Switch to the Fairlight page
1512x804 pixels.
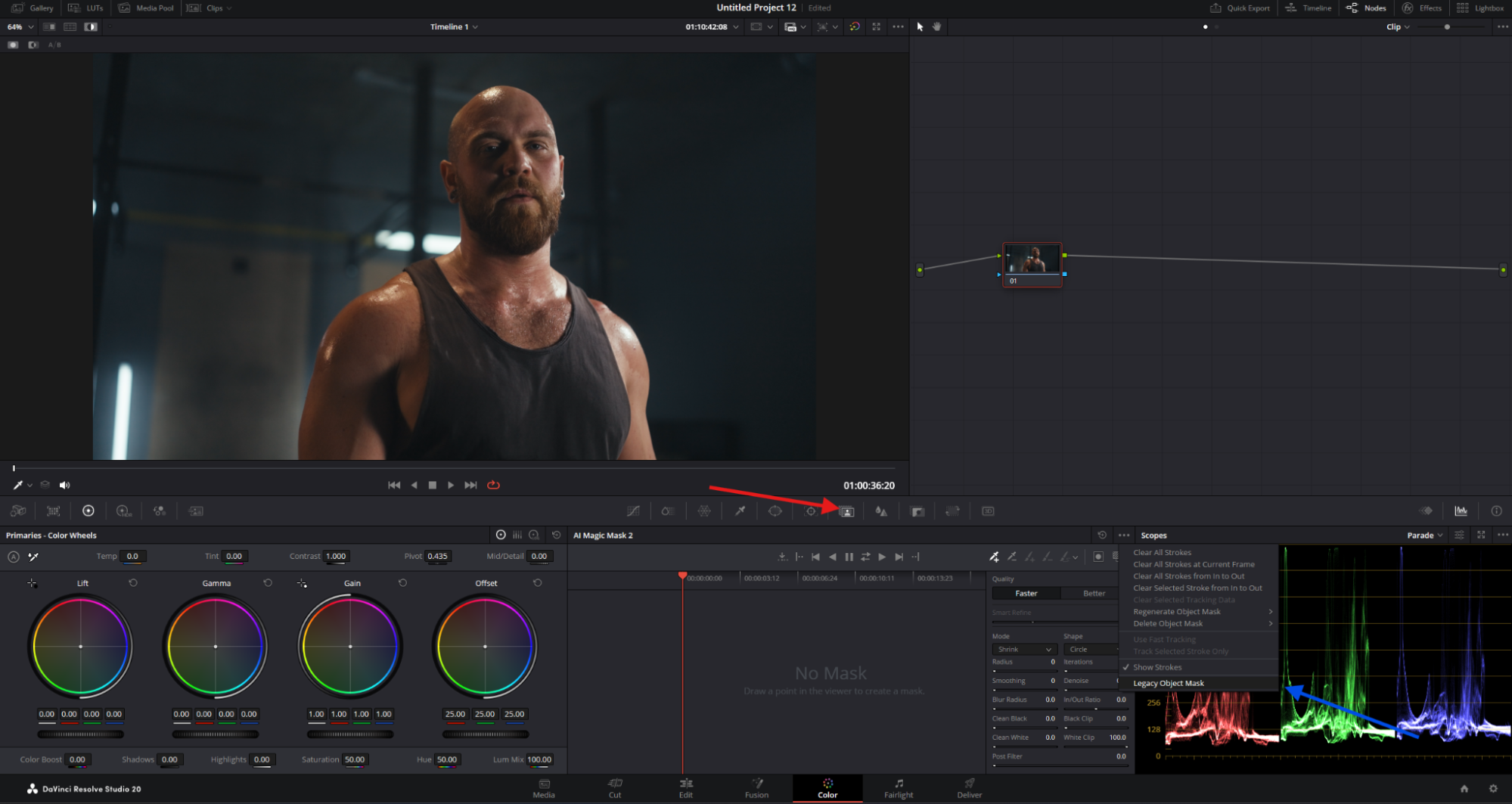tap(898, 789)
